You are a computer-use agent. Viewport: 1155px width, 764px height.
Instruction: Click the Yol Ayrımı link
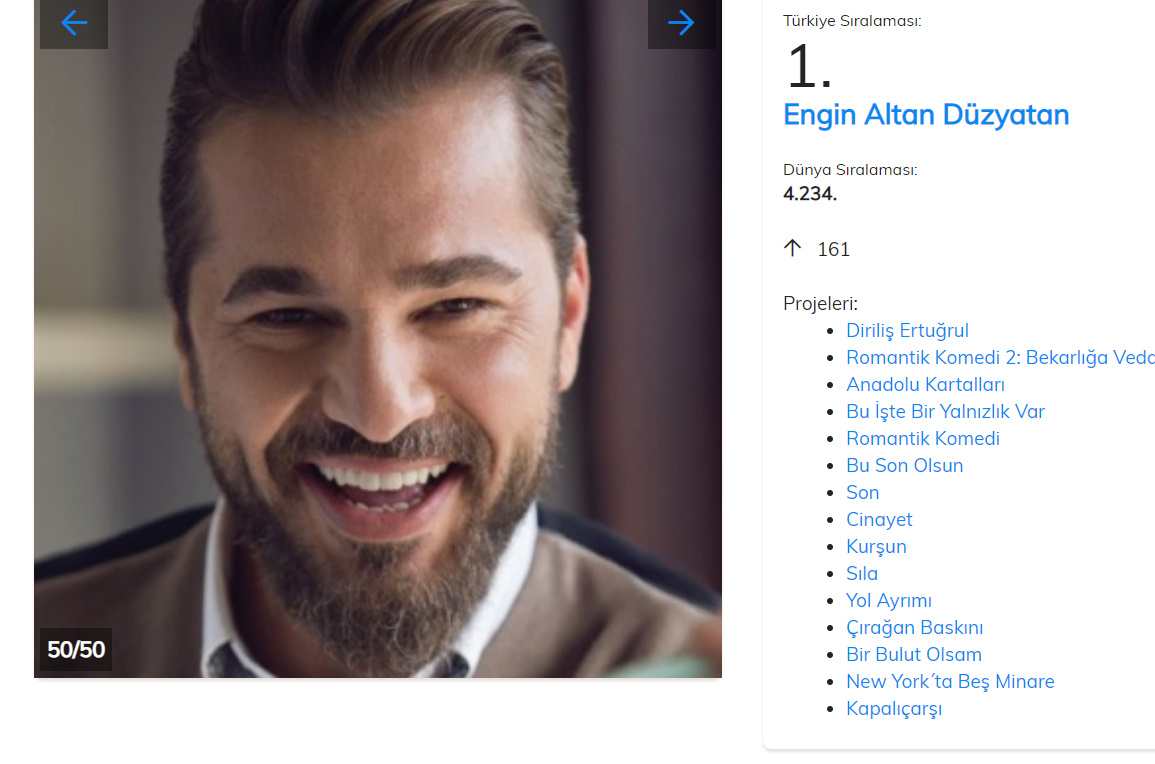pyautogui.click(x=888, y=600)
